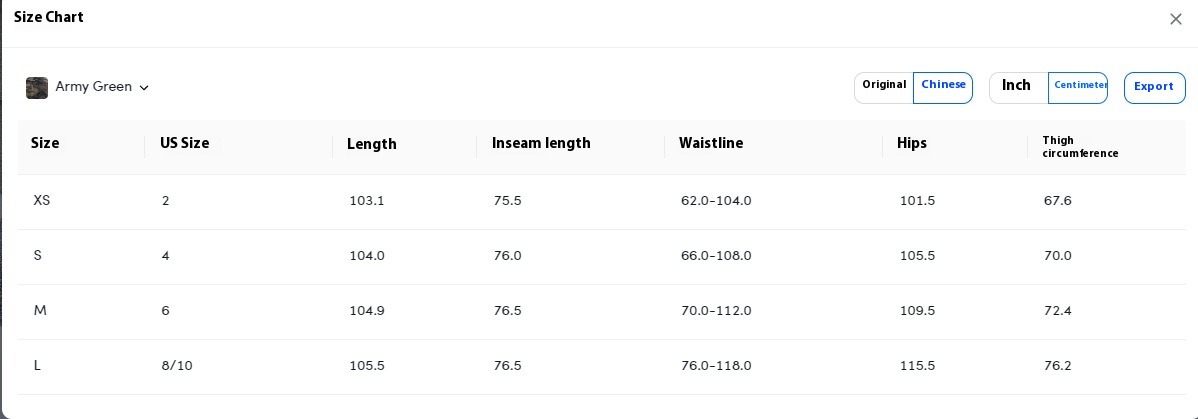This screenshot has width=1198, height=419.
Task: Switch size standard to Original
Action: pos(884,85)
